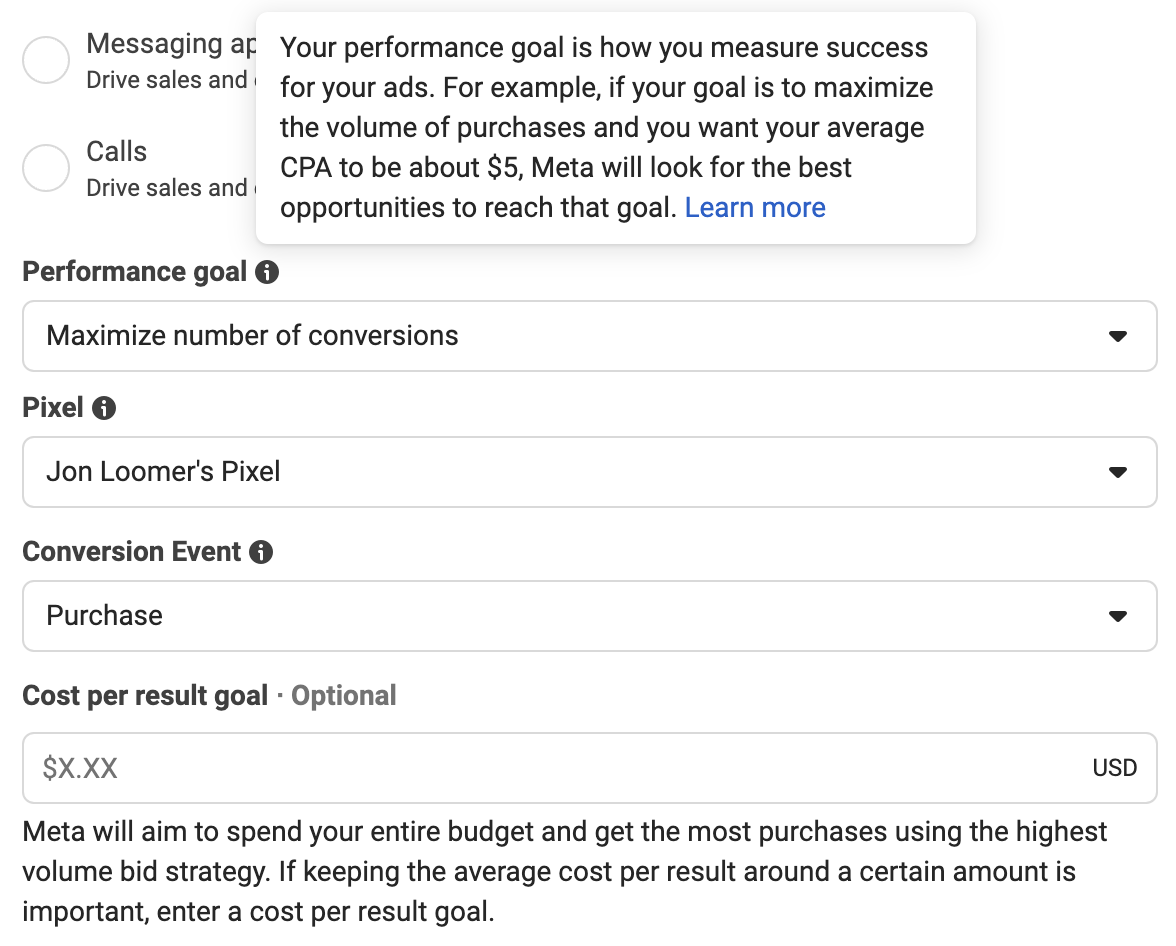Click the Performance goal info icon

tap(266, 272)
